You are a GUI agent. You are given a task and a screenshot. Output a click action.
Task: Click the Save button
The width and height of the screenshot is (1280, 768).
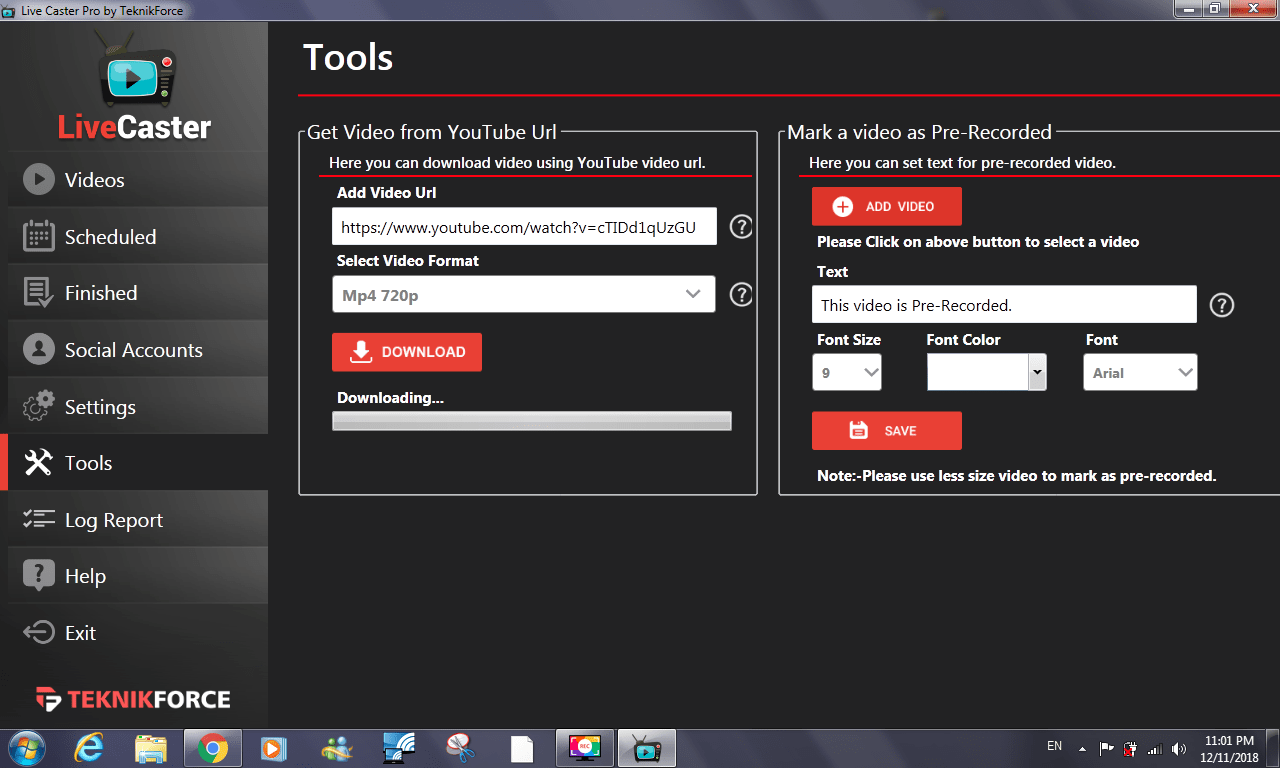click(x=887, y=431)
